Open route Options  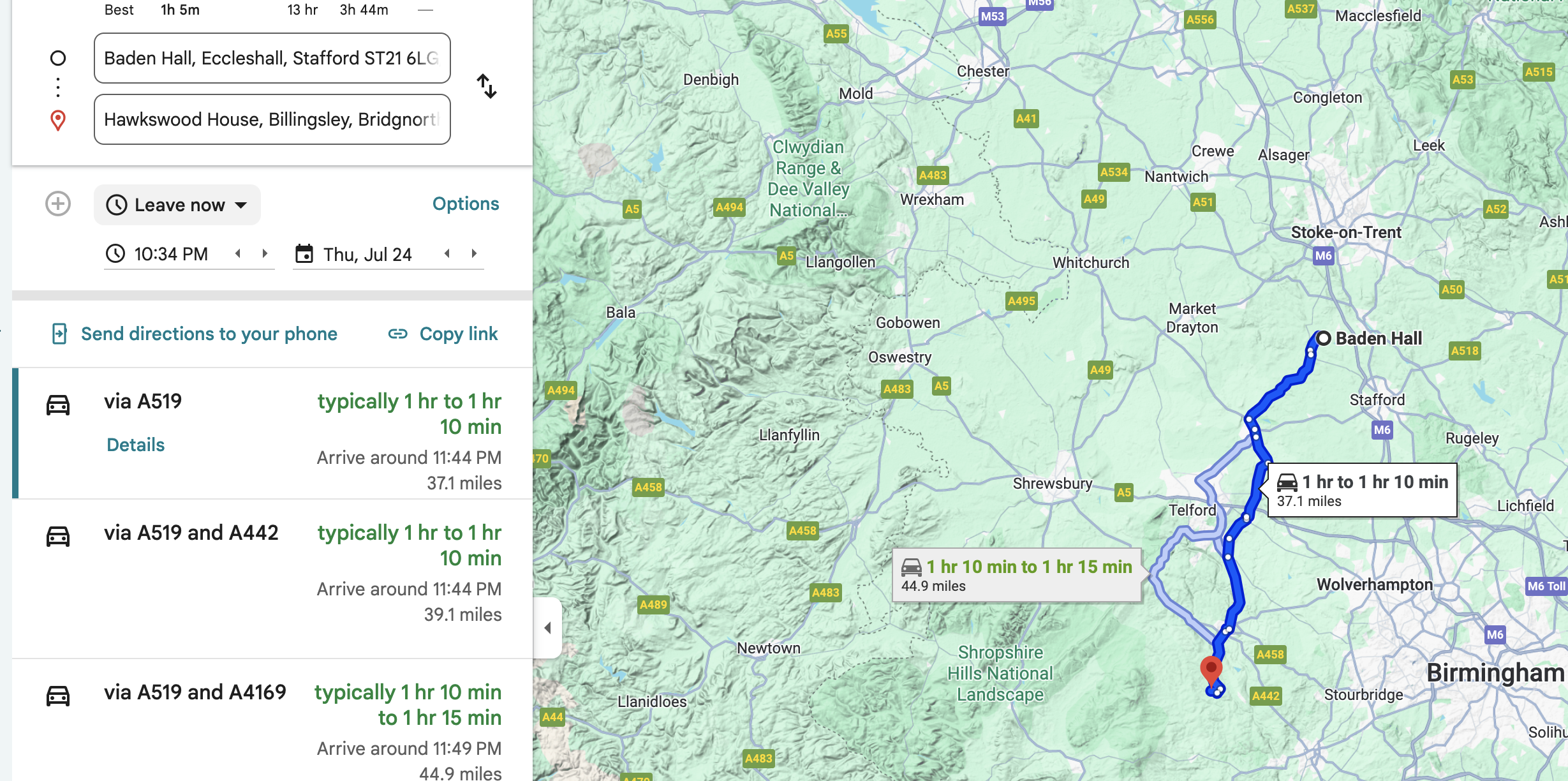466,204
